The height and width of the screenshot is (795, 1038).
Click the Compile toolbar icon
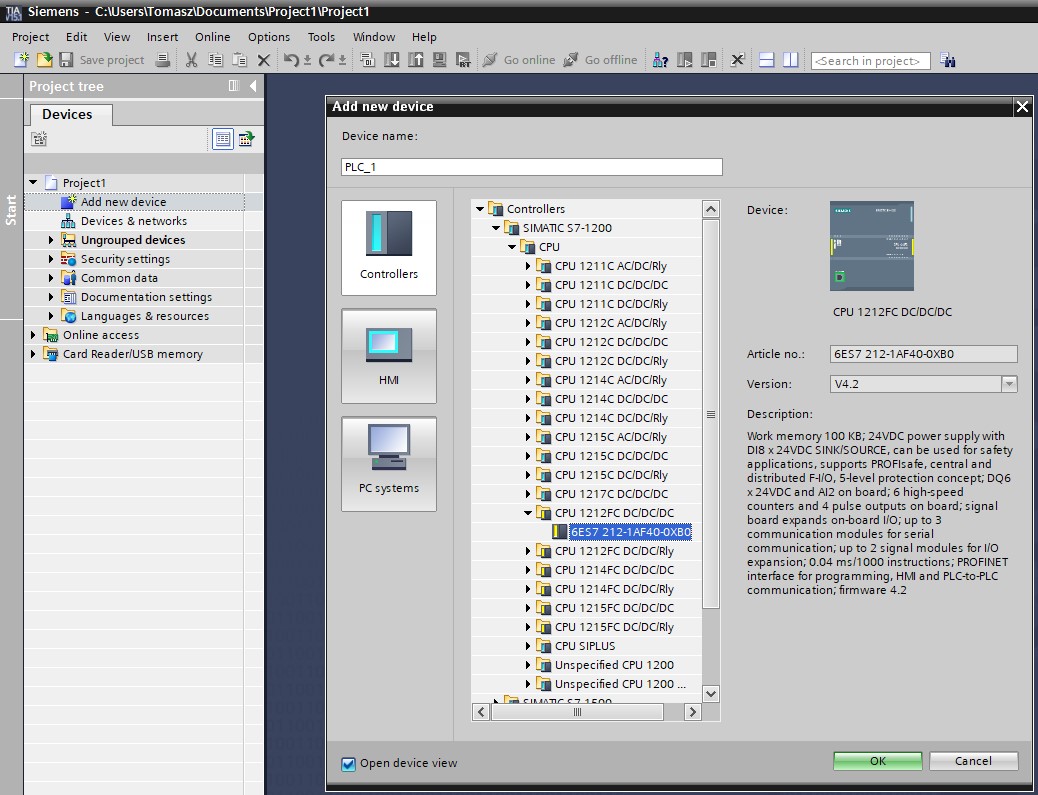[x=367, y=60]
